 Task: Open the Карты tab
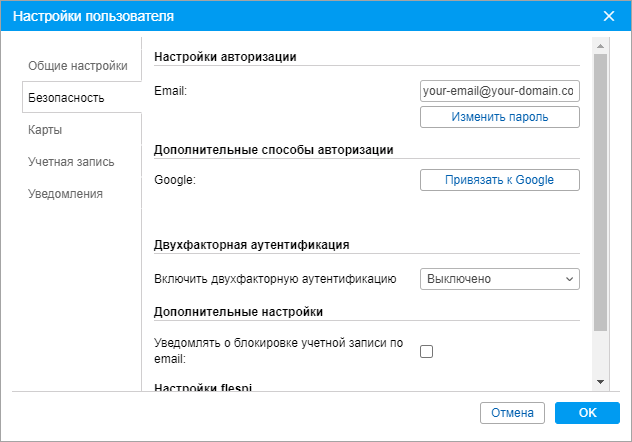46,130
